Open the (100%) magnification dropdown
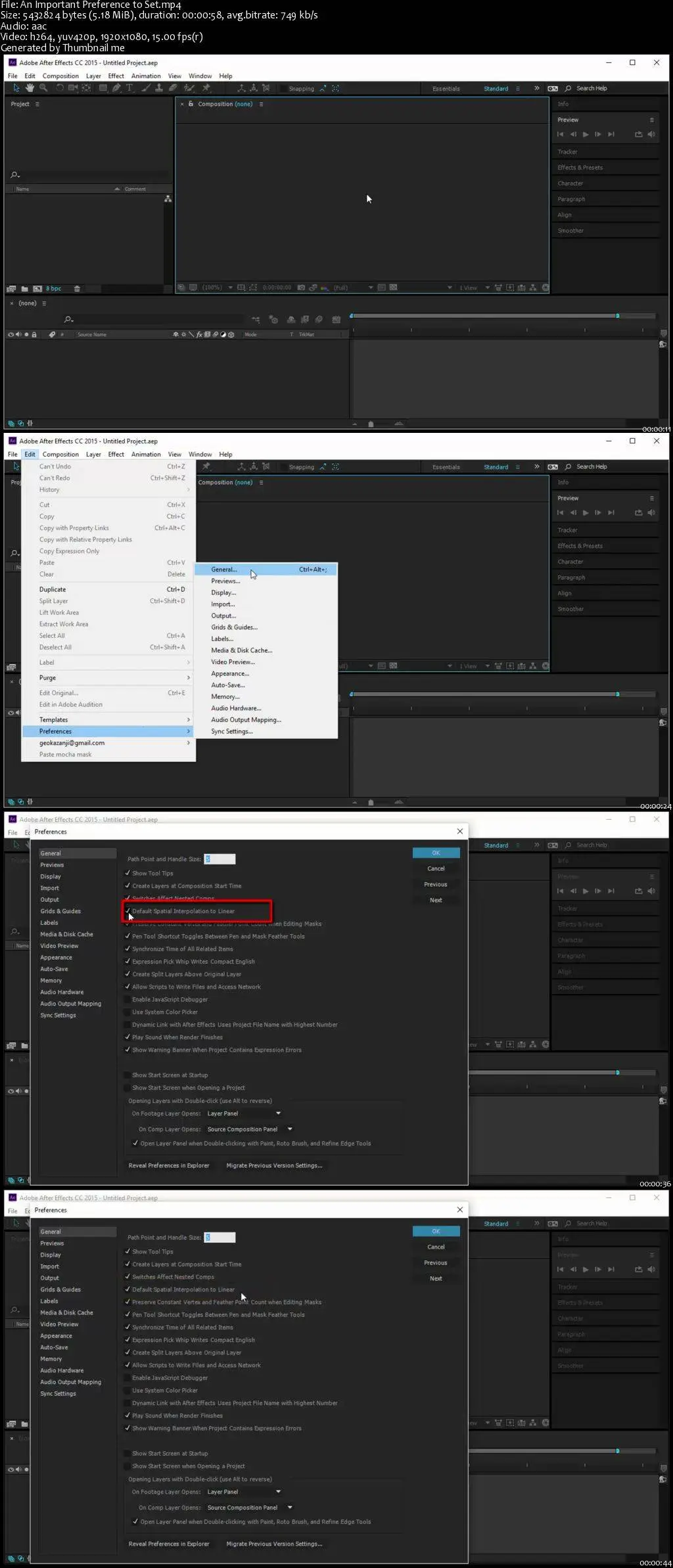This screenshot has width=673, height=1568. [217, 288]
